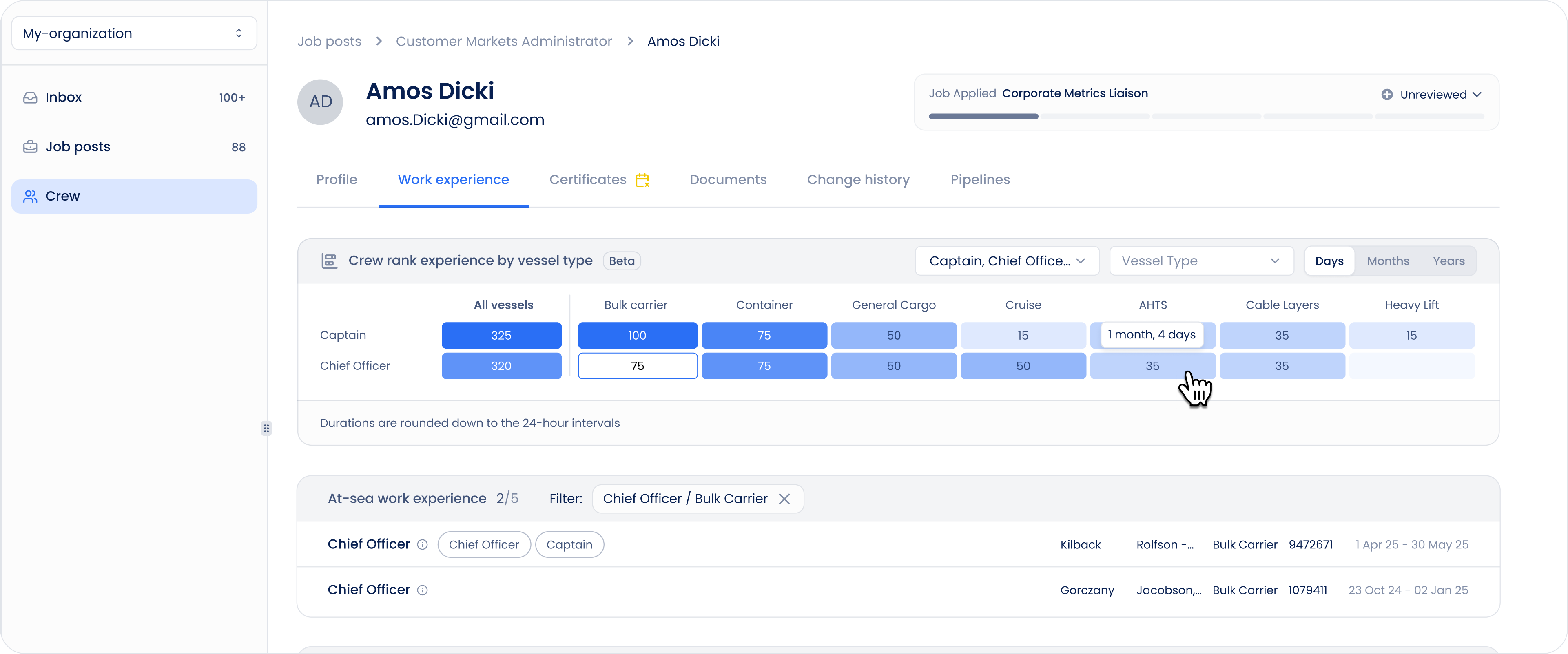Select the Work experience tab

coord(453,179)
